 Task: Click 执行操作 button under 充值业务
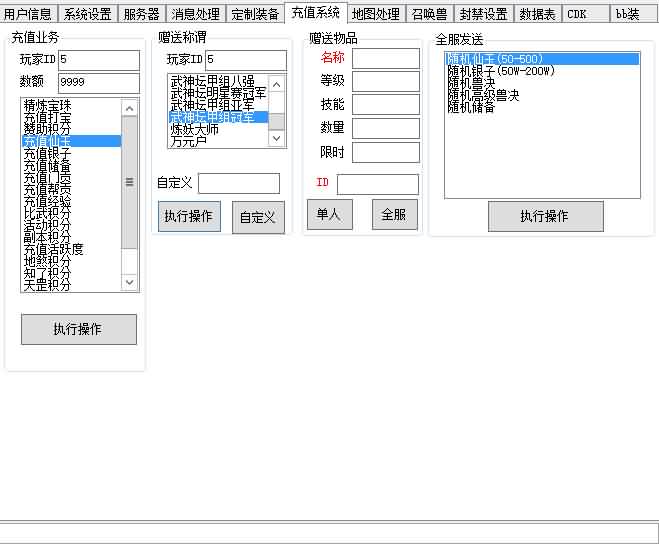click(x=78, y=329)
